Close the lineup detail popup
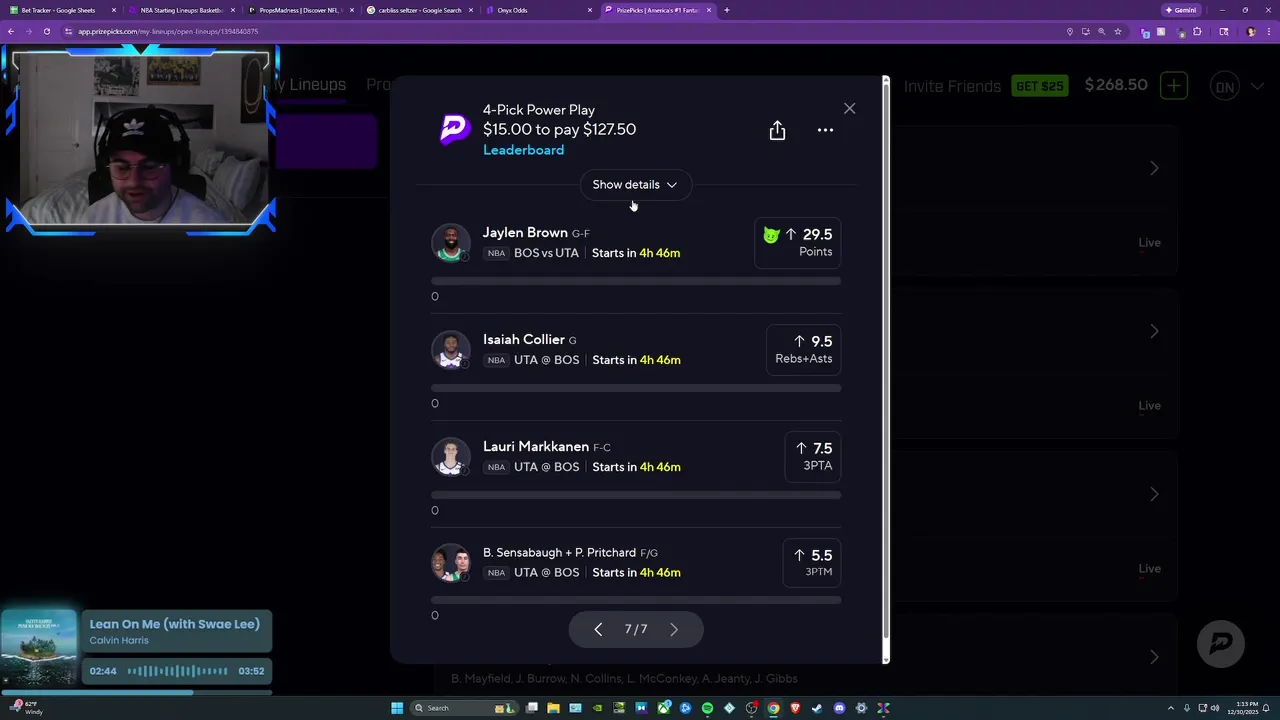1280x720 pixels. [849, 108]
